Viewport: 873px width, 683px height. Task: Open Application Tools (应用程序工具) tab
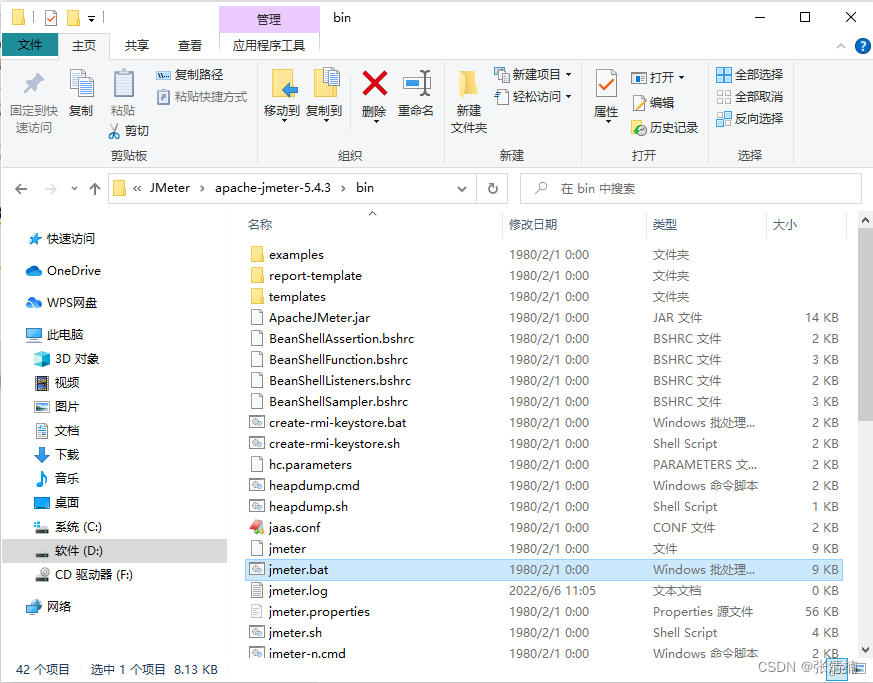pyautogui.click(x=269, y=46)
